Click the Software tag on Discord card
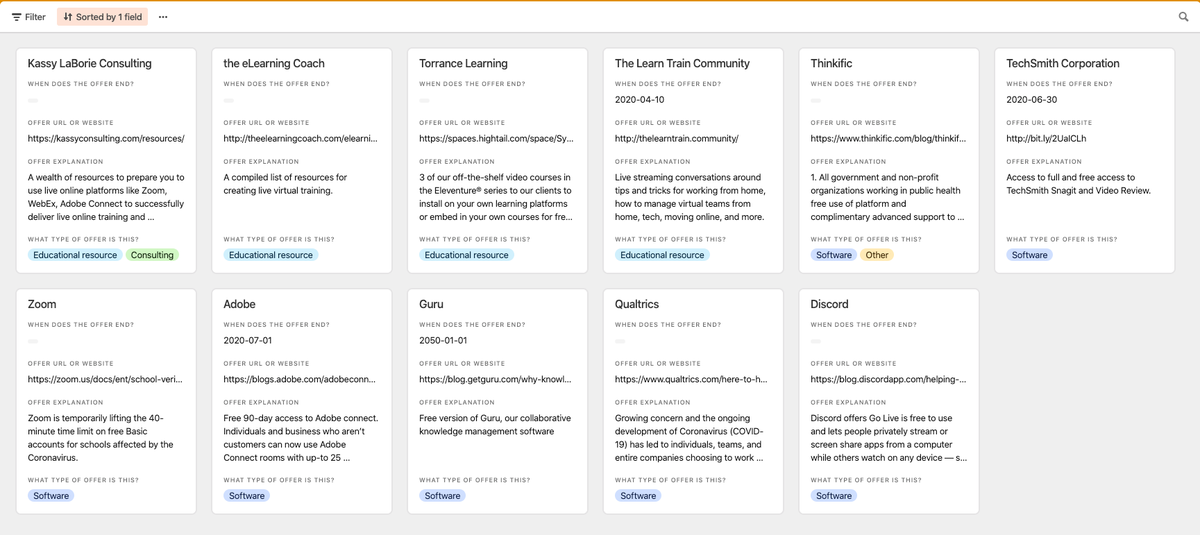 [x=834, y=496]
